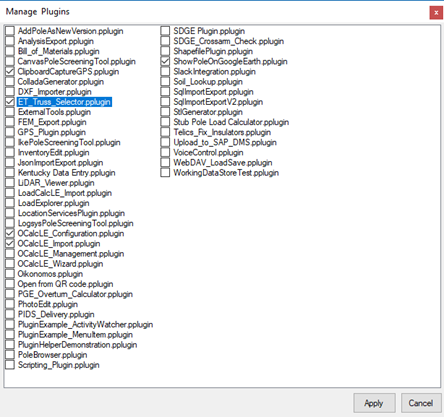Uncheck ClipboardCaptureGPS.pplugin checkbox
444x417 pixels.
point(10,71)
